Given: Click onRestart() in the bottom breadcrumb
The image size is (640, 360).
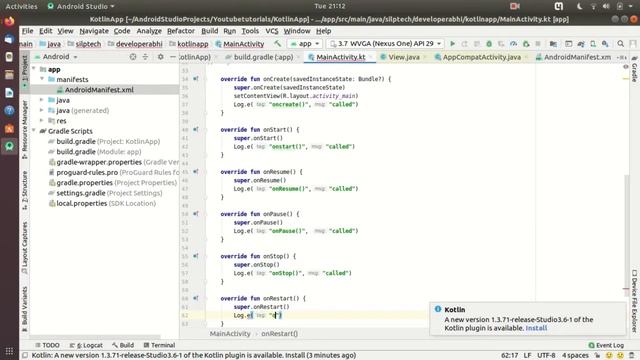Looking at the screenshot, I should click(x=280, y=334).
